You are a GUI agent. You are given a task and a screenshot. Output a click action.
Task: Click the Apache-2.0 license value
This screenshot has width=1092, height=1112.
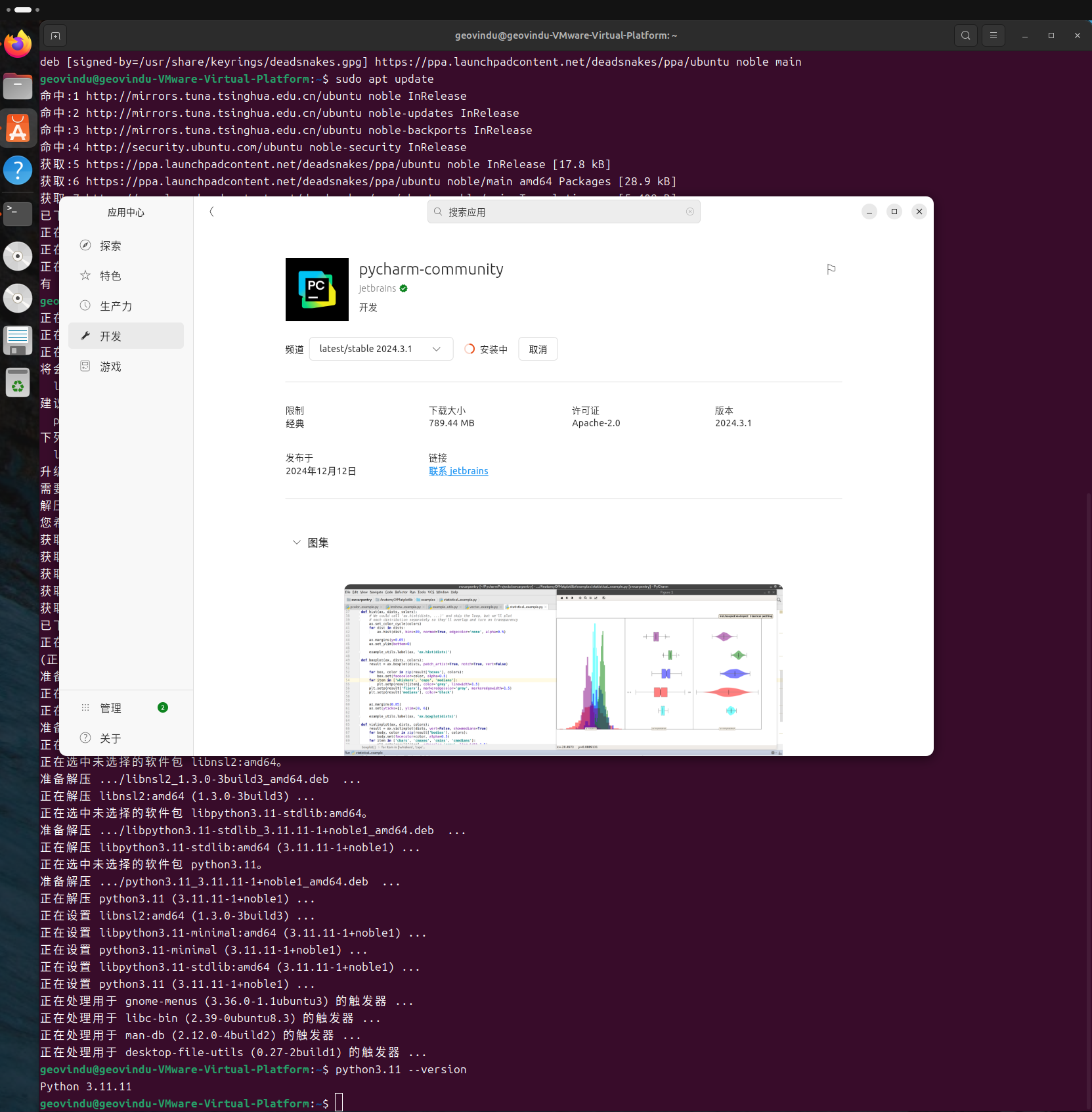click(x=596, y=423)
